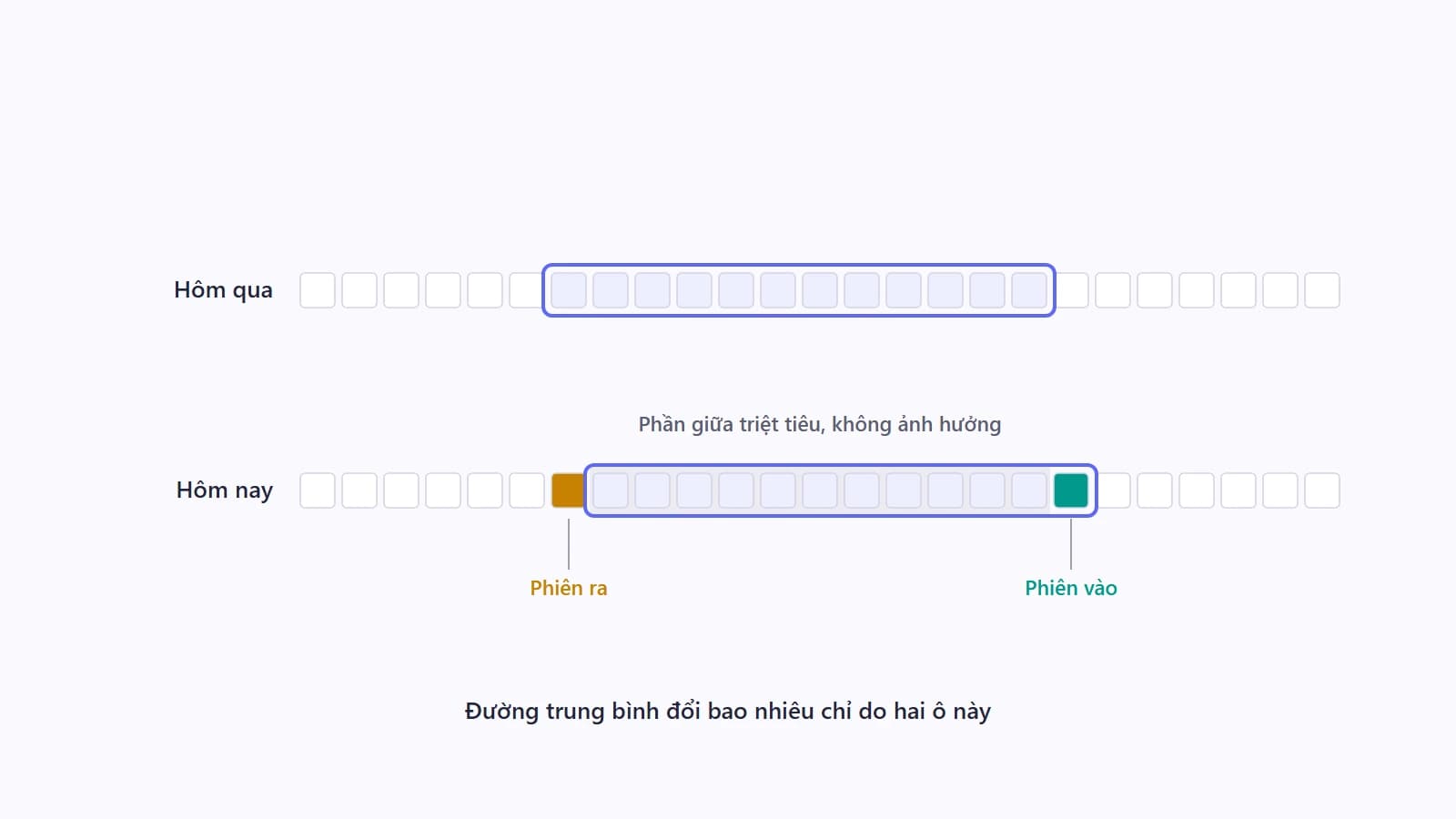The image size is (1456, 819).
Task: Click the Hôm nay row label
Action: pyautogui.click(x=225, y=490)
